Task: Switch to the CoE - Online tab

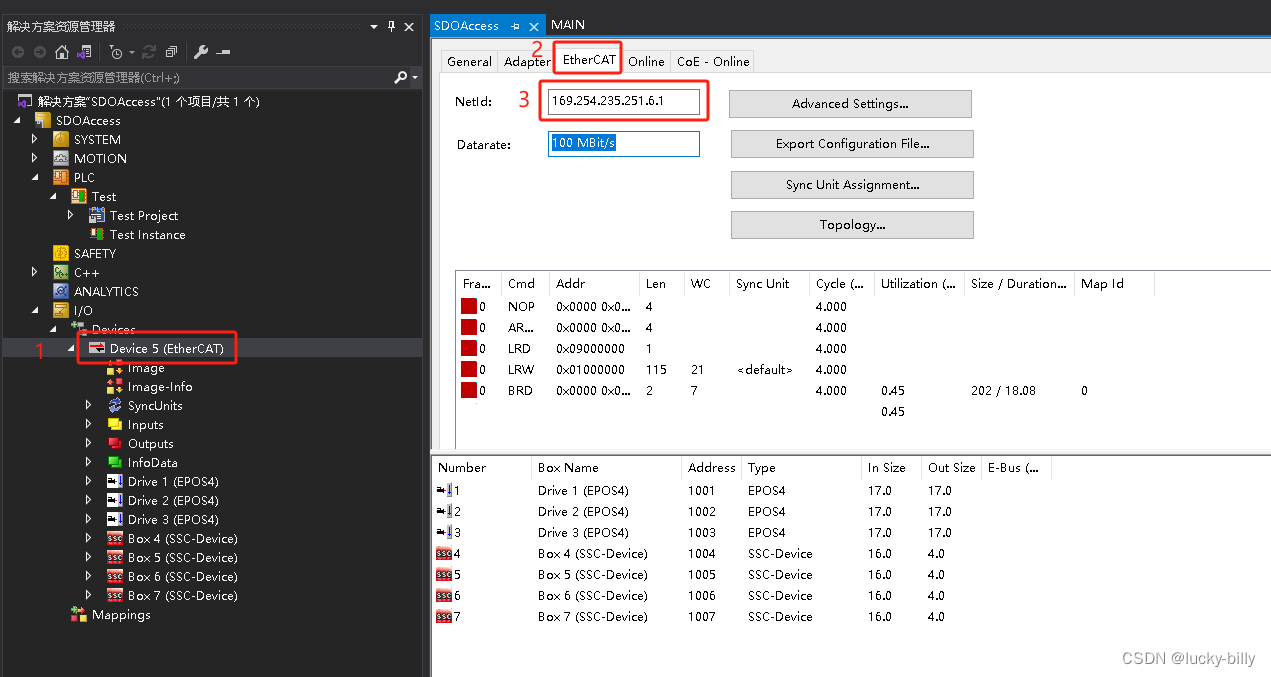Action: tap(712, 61)
